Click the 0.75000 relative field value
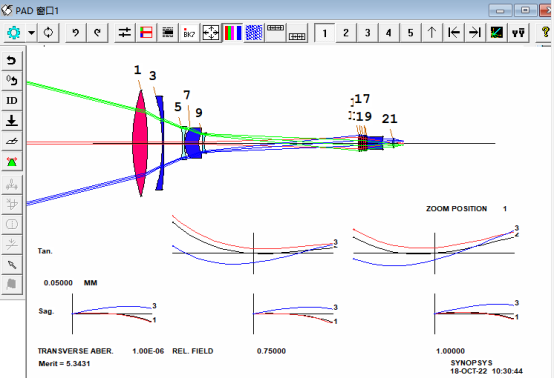 (271, 351)
